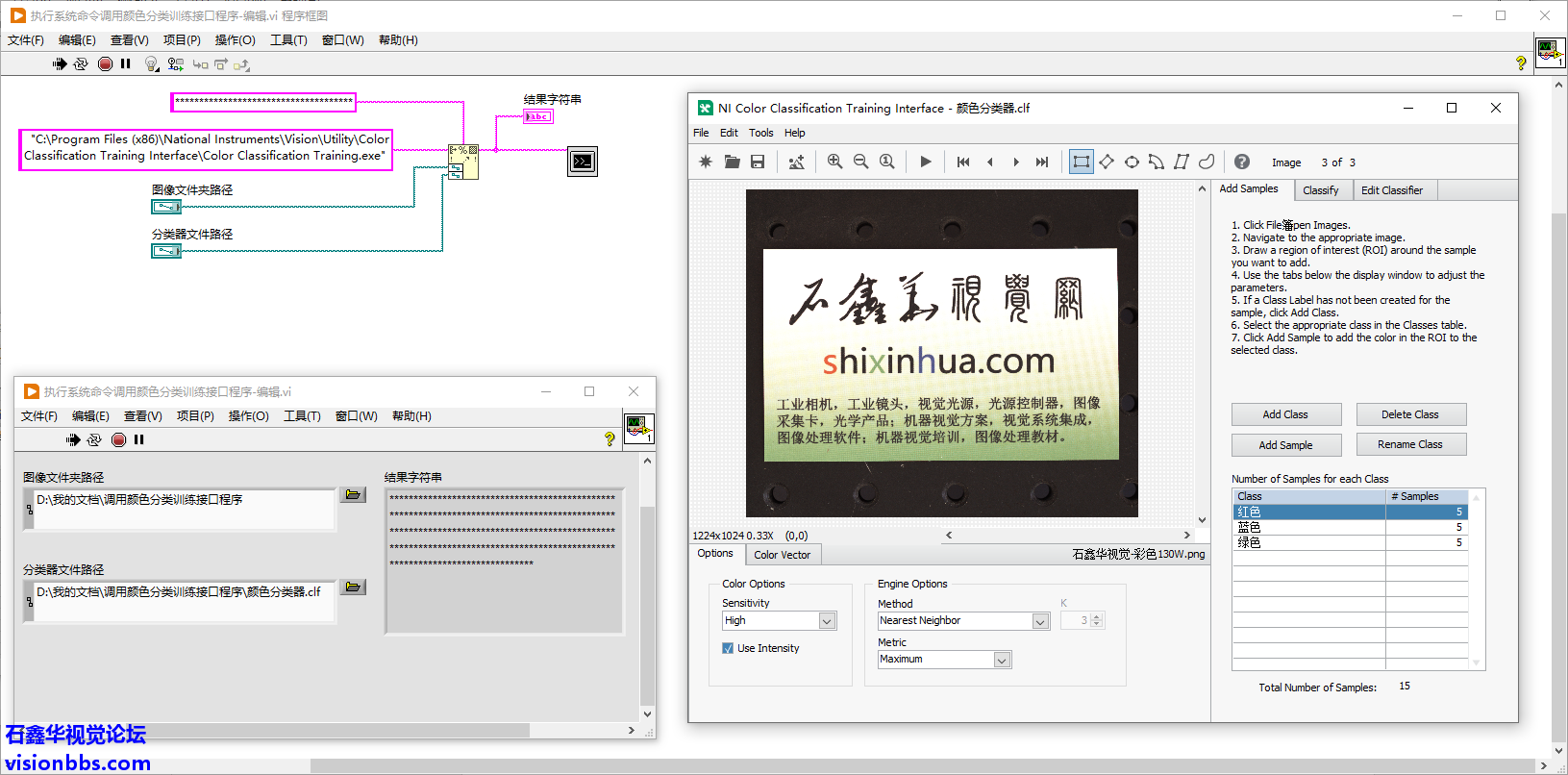Jump to the last image
Viewport: 1568px width, 775px height.
click(x=1042, y=162)
